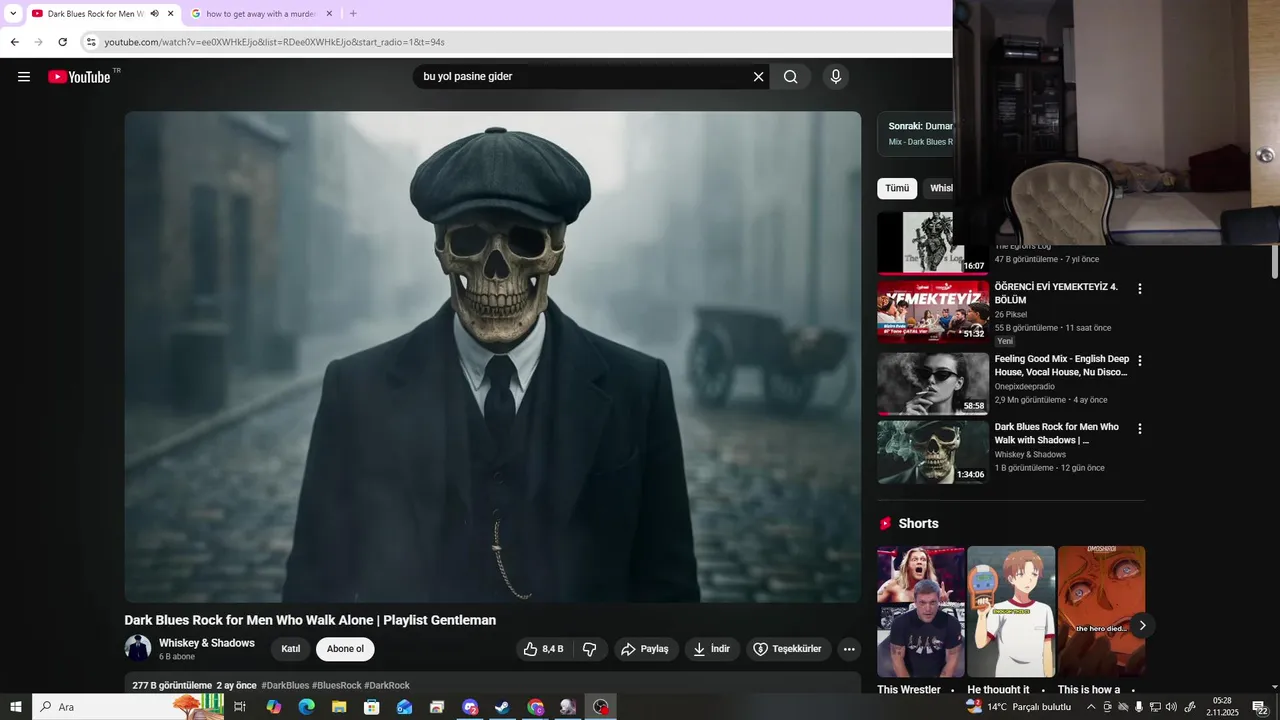The width and height of the screenshot is (1280, 720).
Task: Open Steam from the taskbar
Action: click(x=503, y=707)
